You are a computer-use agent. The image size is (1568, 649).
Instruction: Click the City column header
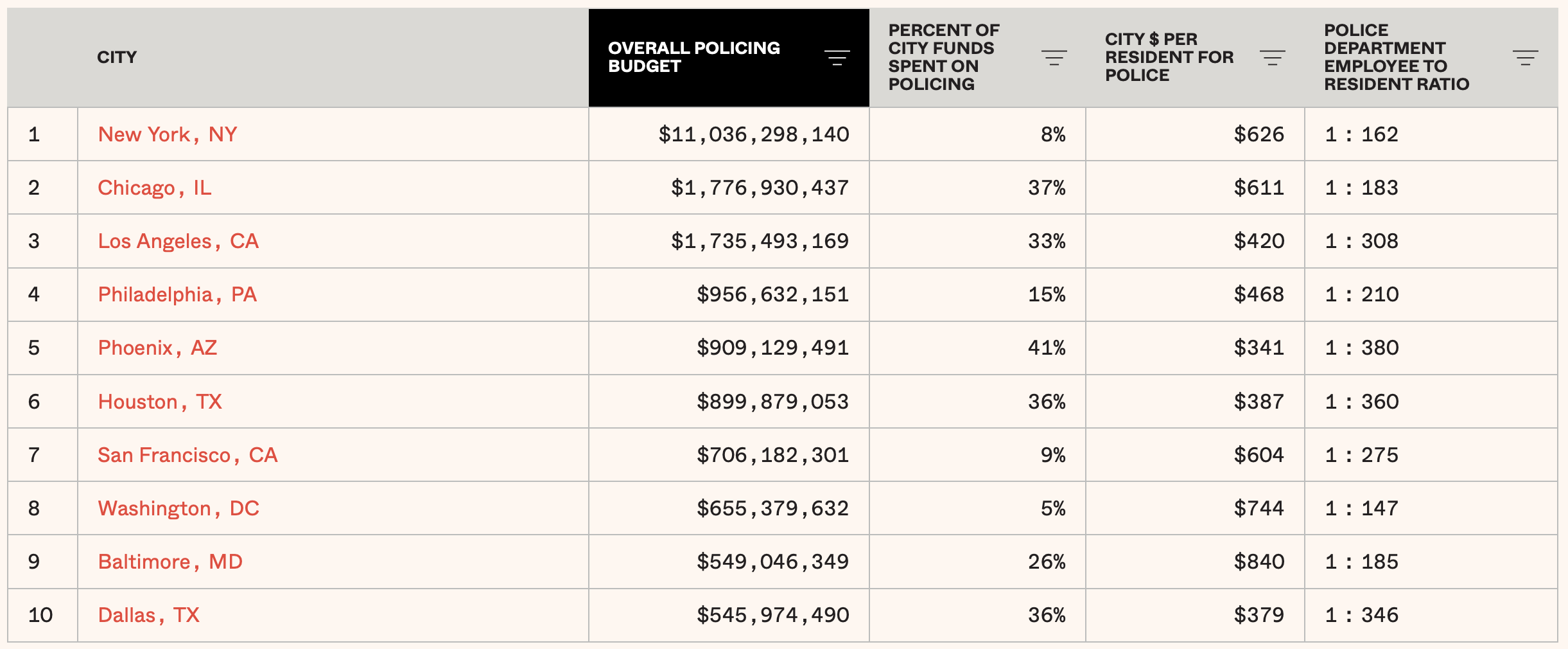click(117, 57)
